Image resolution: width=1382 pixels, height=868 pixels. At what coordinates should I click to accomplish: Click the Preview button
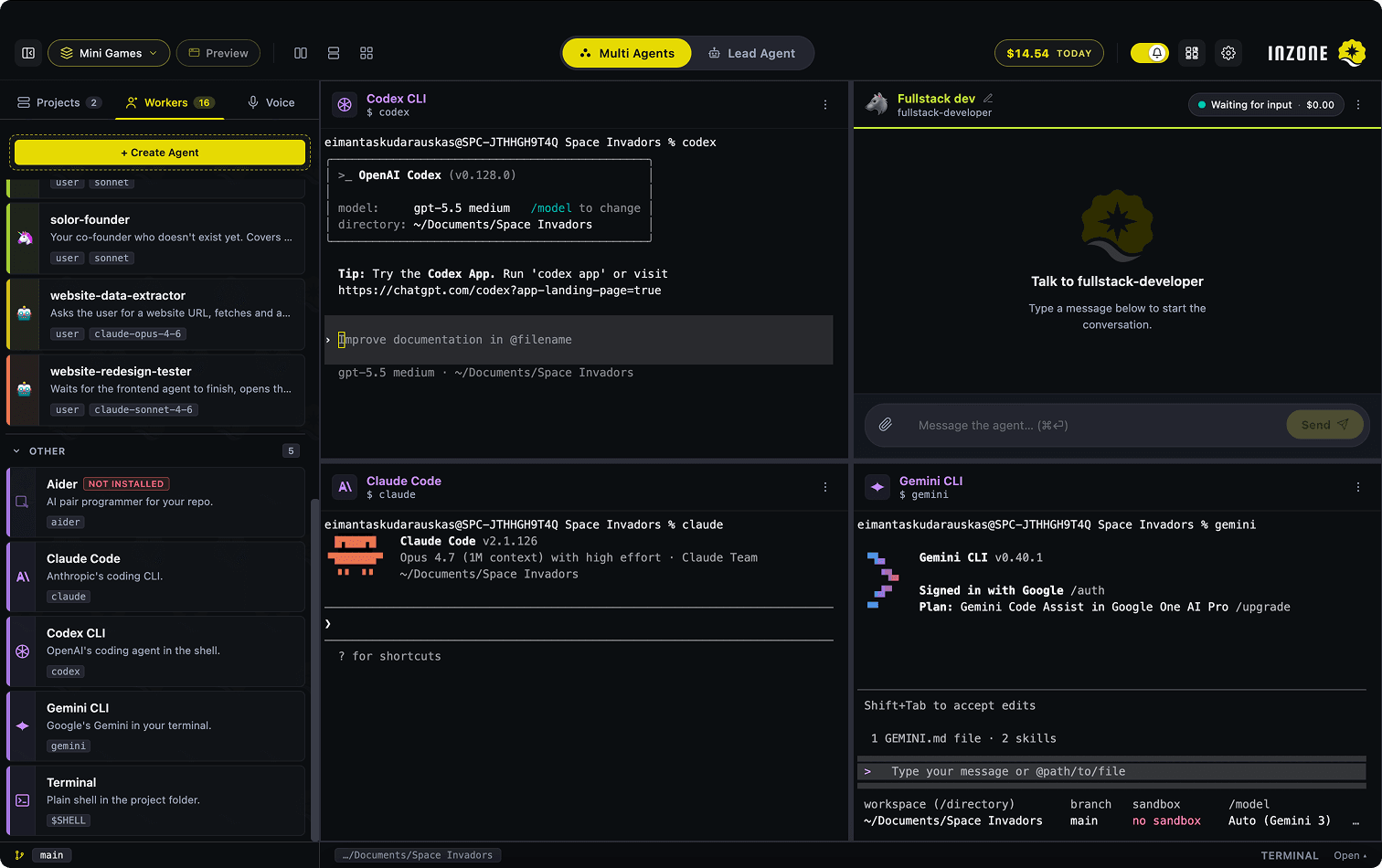click(x=218, y=53)
